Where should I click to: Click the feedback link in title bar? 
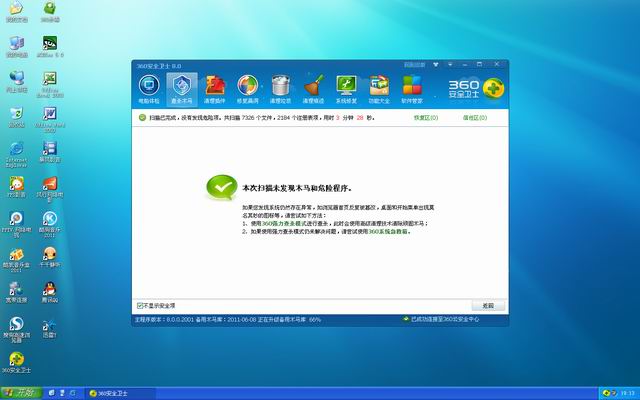coord(415,65)
